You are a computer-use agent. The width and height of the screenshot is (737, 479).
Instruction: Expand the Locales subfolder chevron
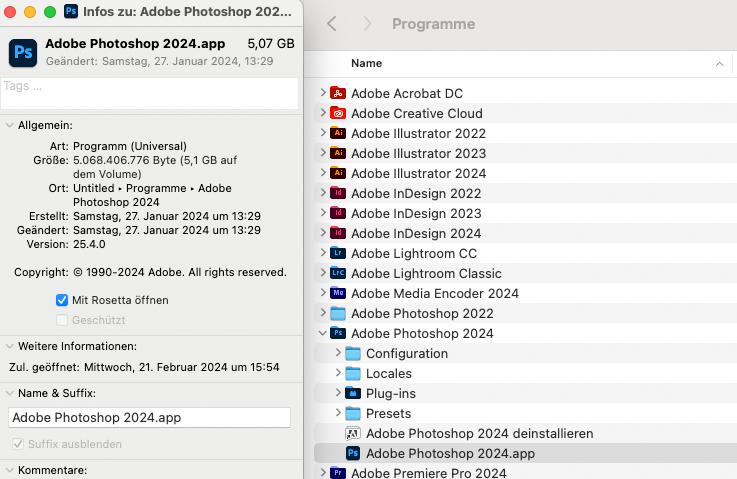[338, 372]
